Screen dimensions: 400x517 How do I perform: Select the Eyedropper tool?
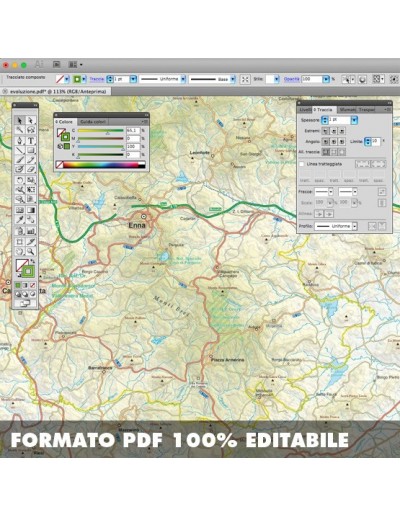tap(20, 220)
